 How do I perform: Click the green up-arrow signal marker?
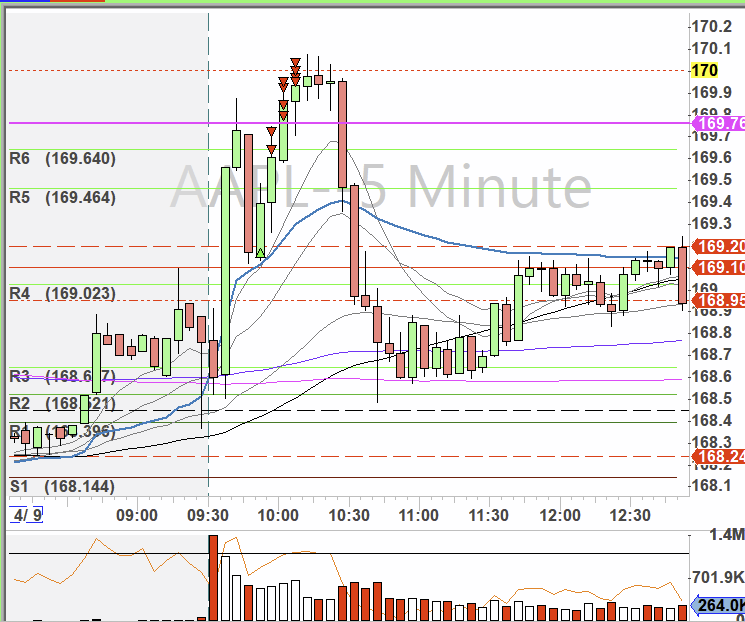pos(260,252)
